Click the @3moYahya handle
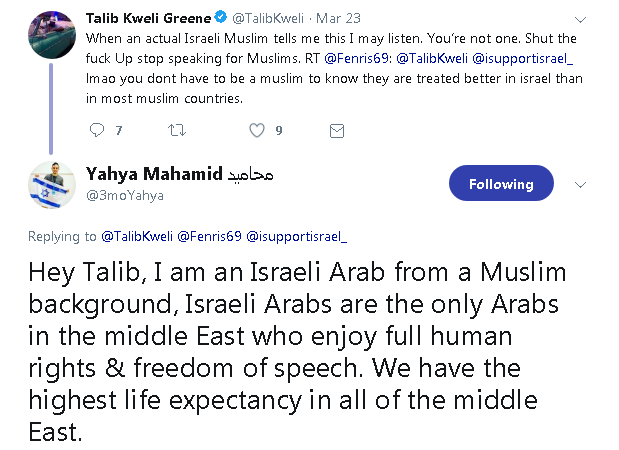The width and height of the screenshot is (619, 450). click(126, 195)
